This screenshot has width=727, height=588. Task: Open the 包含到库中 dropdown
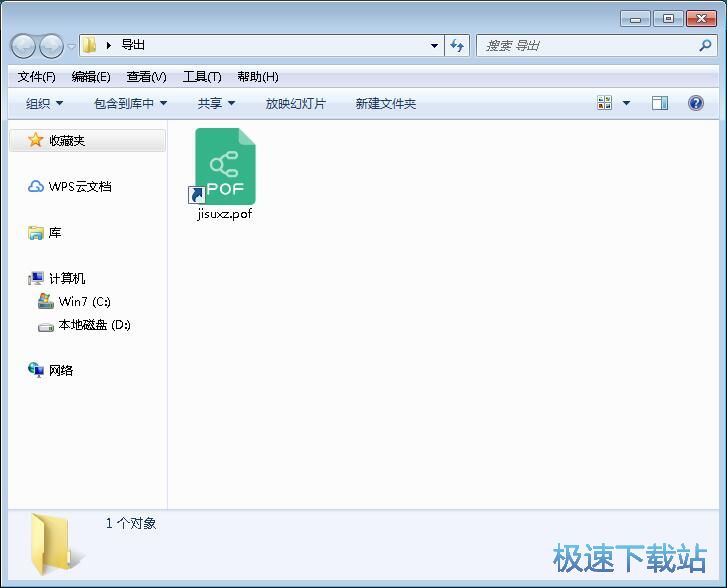[130, 103]
